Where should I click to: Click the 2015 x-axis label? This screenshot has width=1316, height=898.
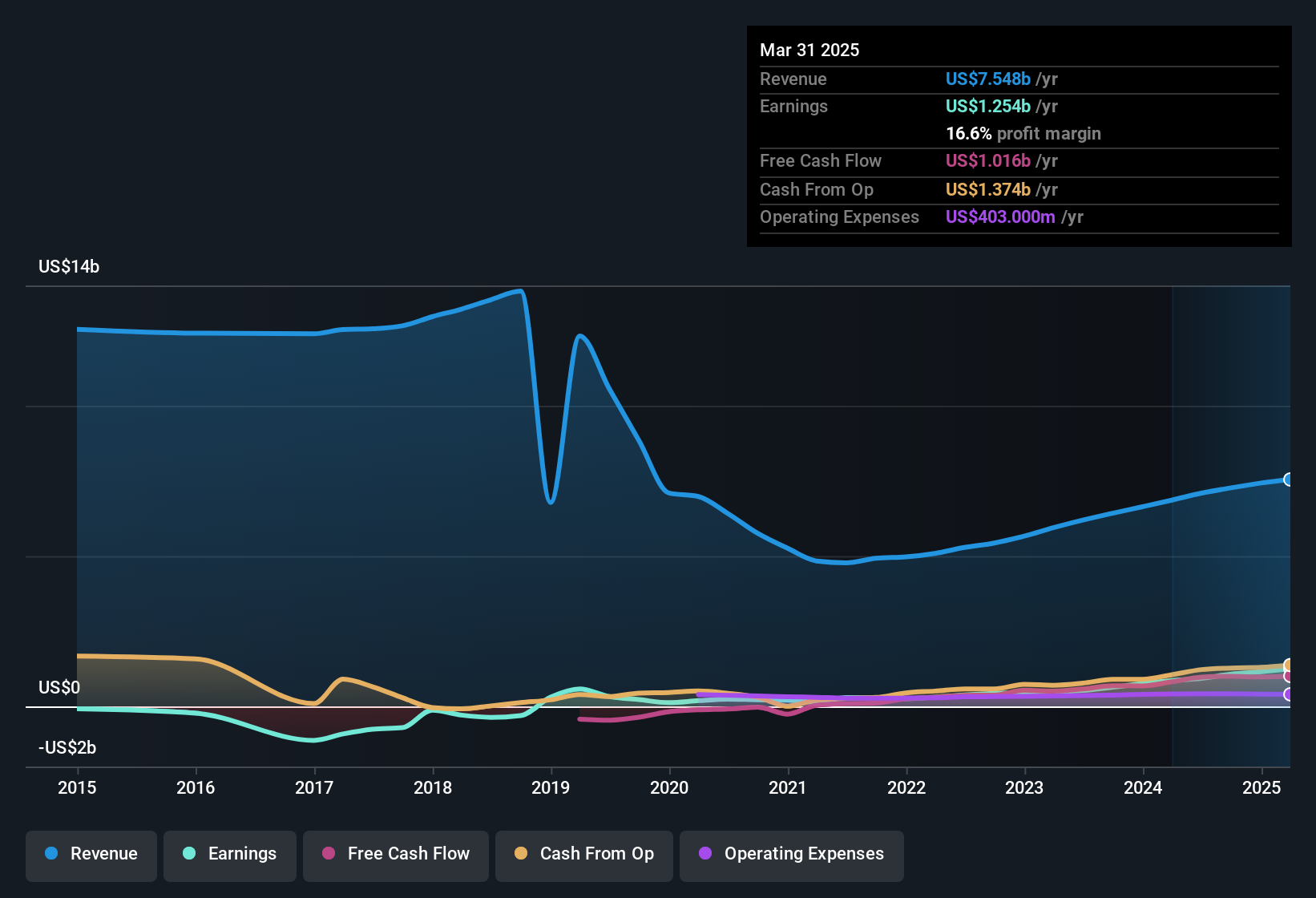(77, 787)
